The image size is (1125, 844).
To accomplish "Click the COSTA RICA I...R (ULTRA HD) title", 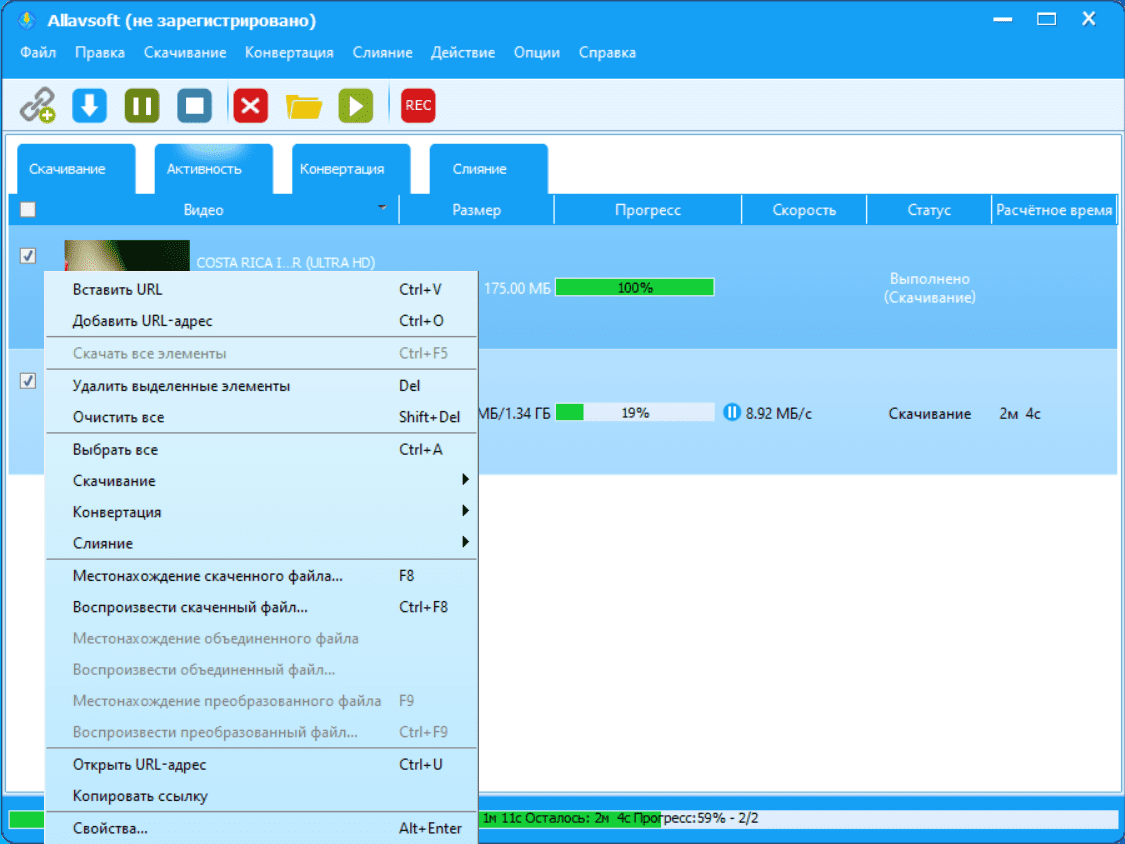I will [x=286, y=263].
